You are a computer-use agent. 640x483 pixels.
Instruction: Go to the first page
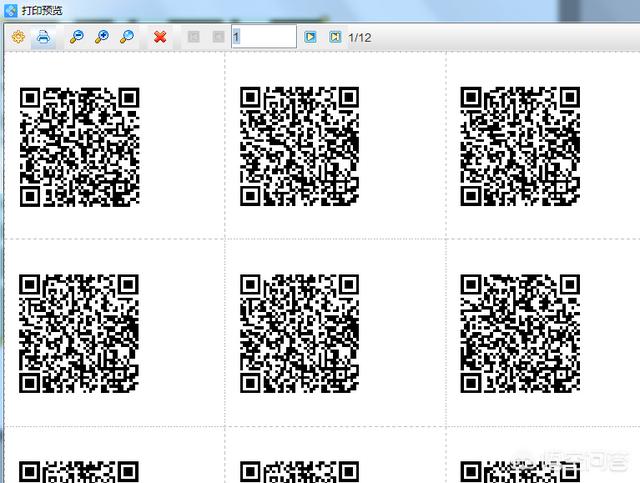193,37
